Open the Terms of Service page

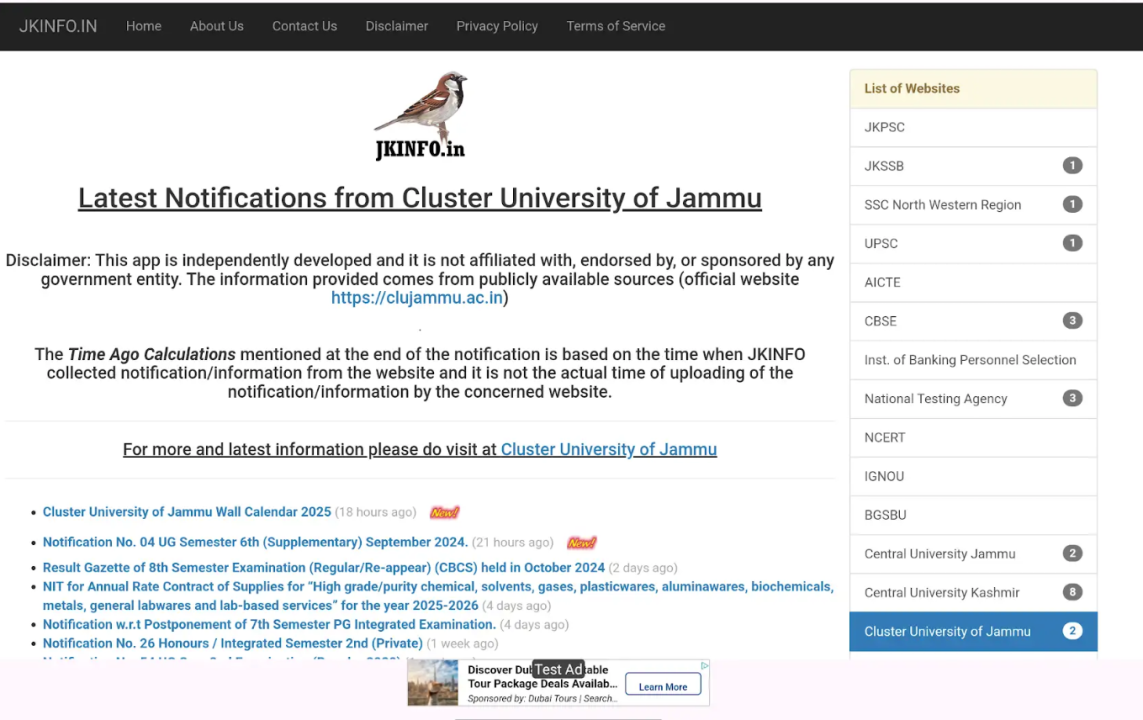(x=616, y=26)
